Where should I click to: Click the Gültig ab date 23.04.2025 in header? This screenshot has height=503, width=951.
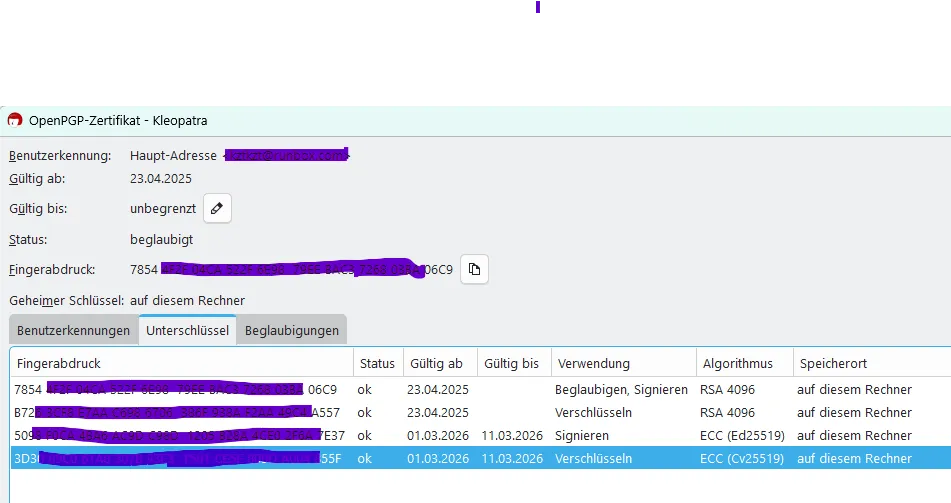tap(161, 179)
